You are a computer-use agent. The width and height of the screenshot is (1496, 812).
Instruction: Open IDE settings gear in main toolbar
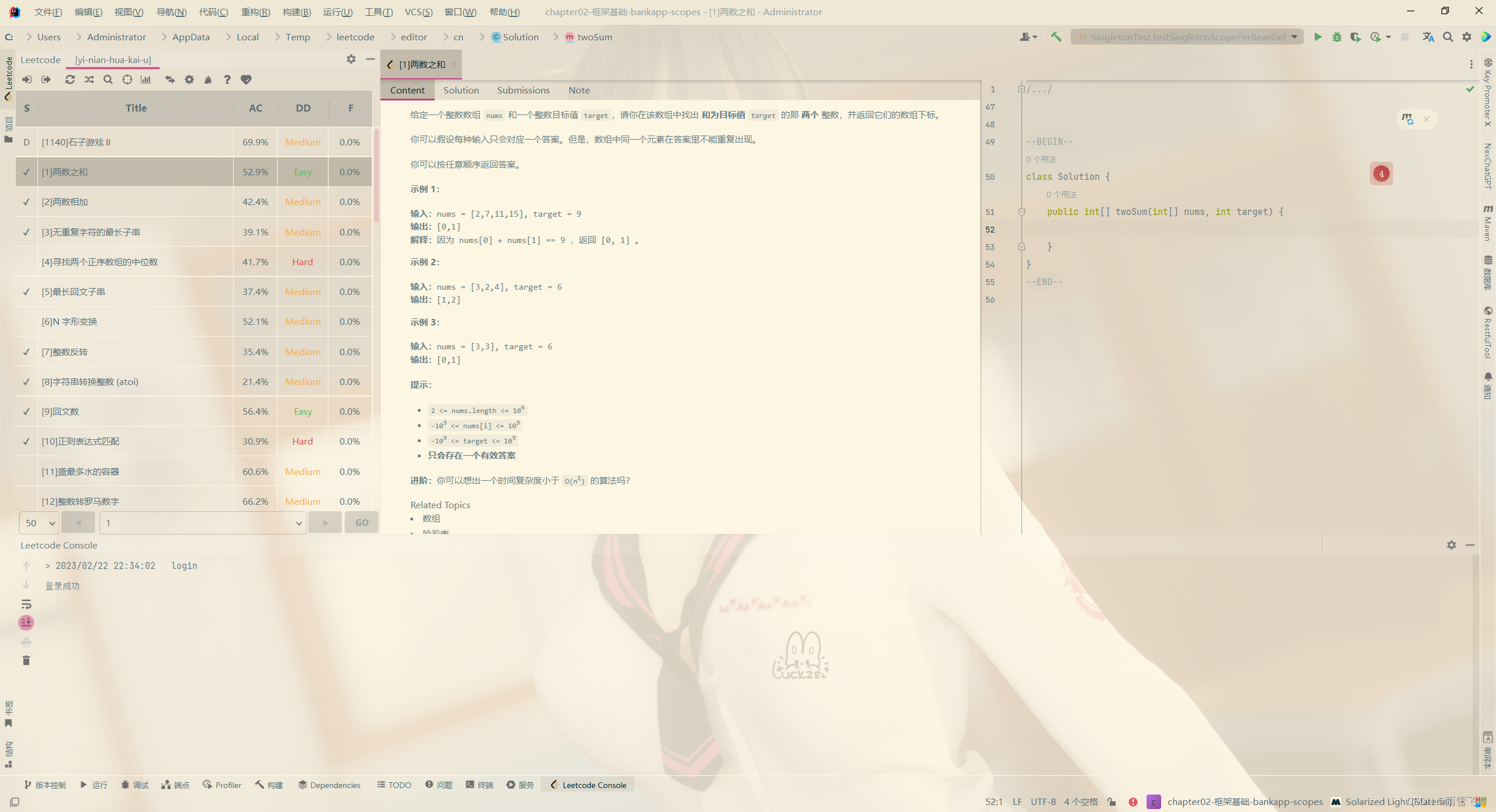point(1467,37)
